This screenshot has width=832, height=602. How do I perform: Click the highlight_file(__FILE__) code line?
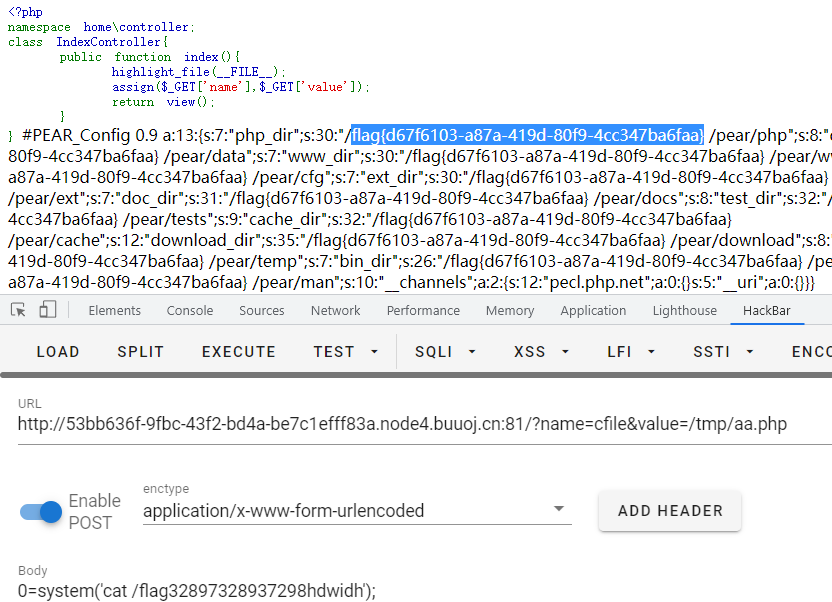tap(198, 72)
